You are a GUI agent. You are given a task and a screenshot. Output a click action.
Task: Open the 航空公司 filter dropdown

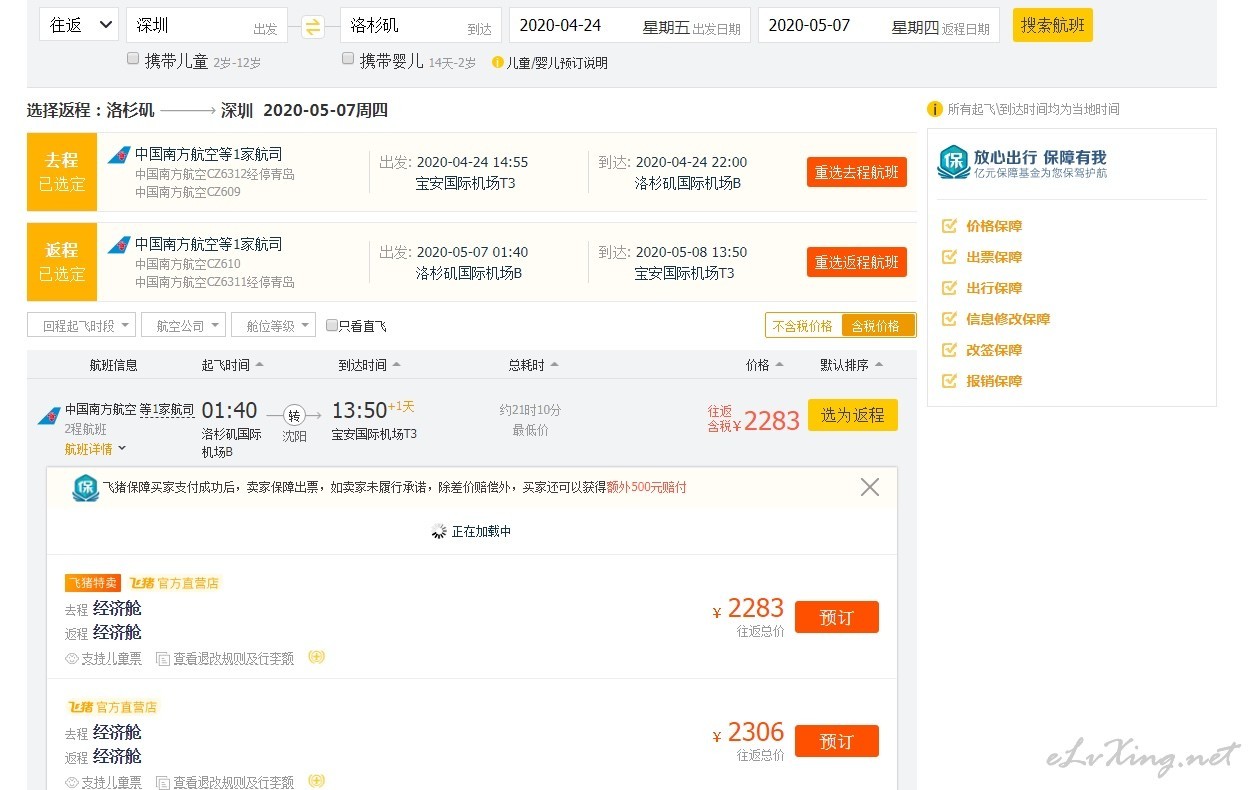[184, 325]
